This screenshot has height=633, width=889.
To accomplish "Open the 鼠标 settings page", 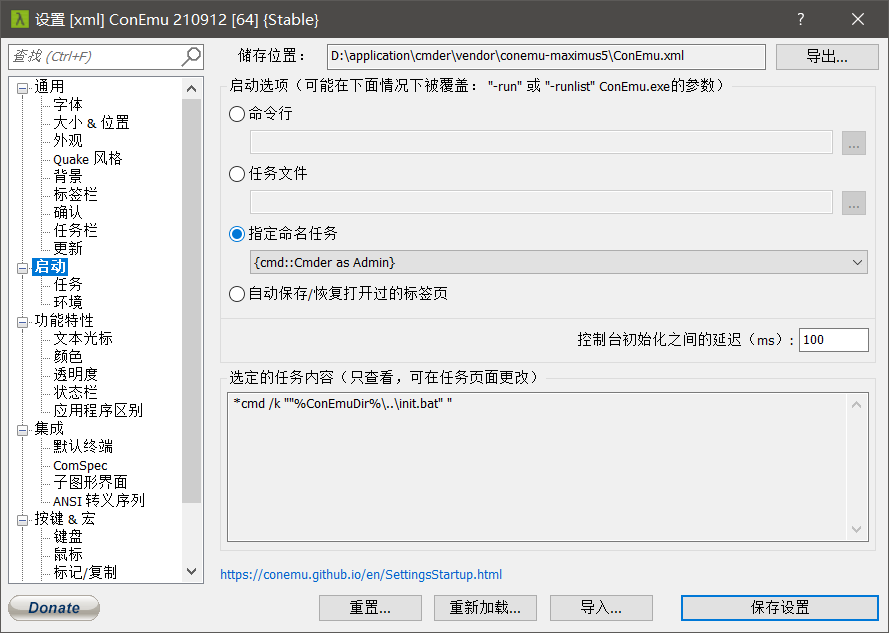I will coord(67,554).
